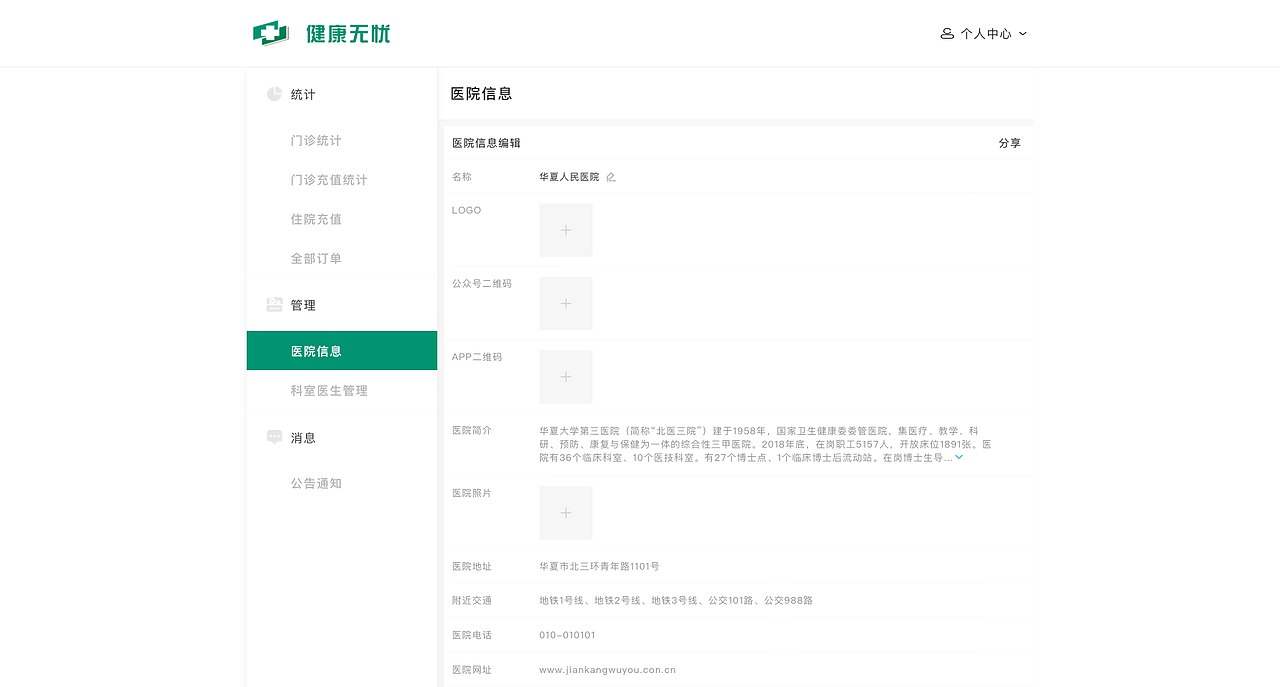
Task: Click the 个人中心 user profile icon
Action: (946, 33)
